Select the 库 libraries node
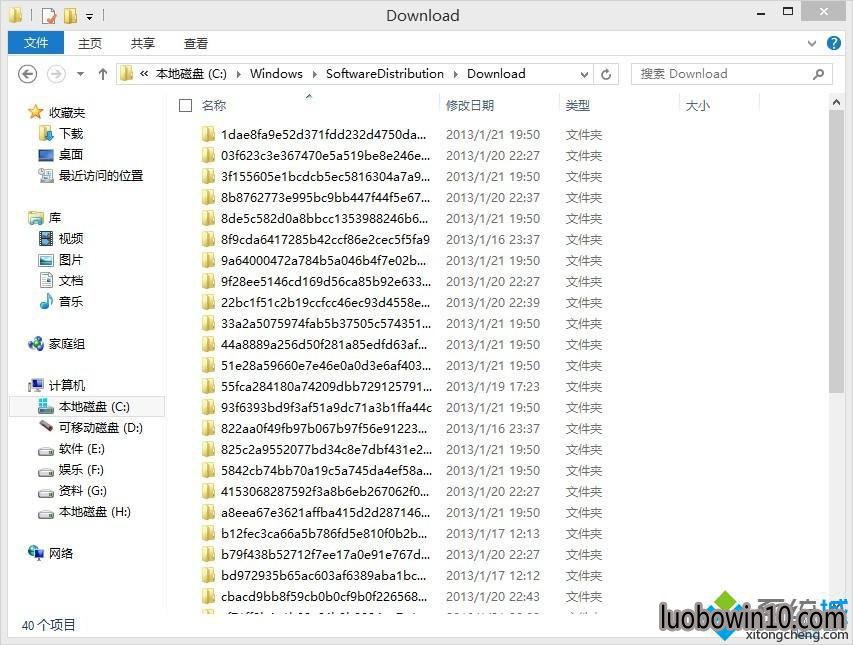 coord(54,218)
